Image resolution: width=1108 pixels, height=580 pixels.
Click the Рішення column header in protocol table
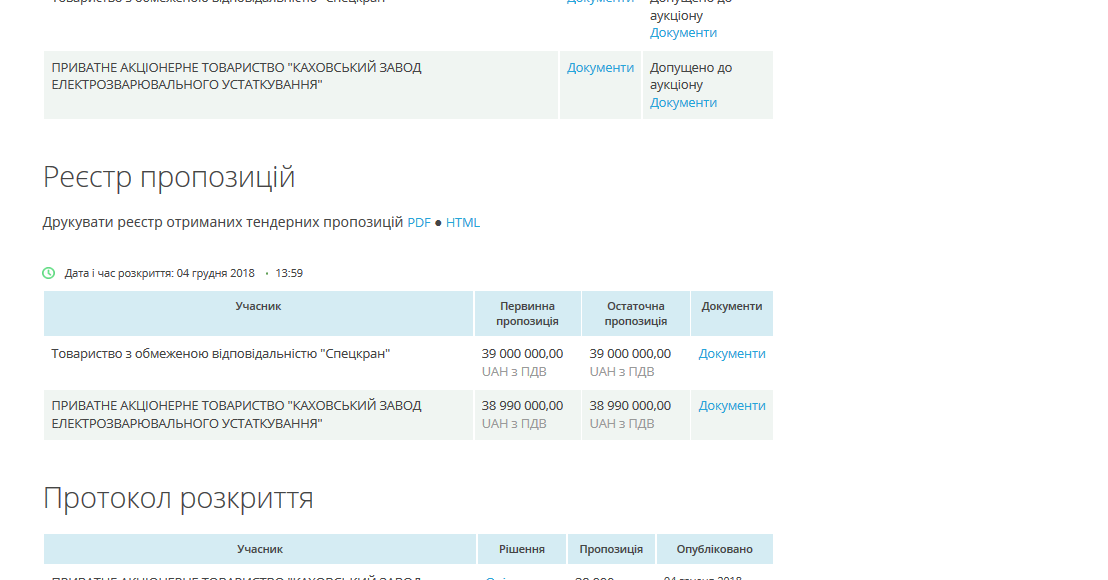[522, 549]
